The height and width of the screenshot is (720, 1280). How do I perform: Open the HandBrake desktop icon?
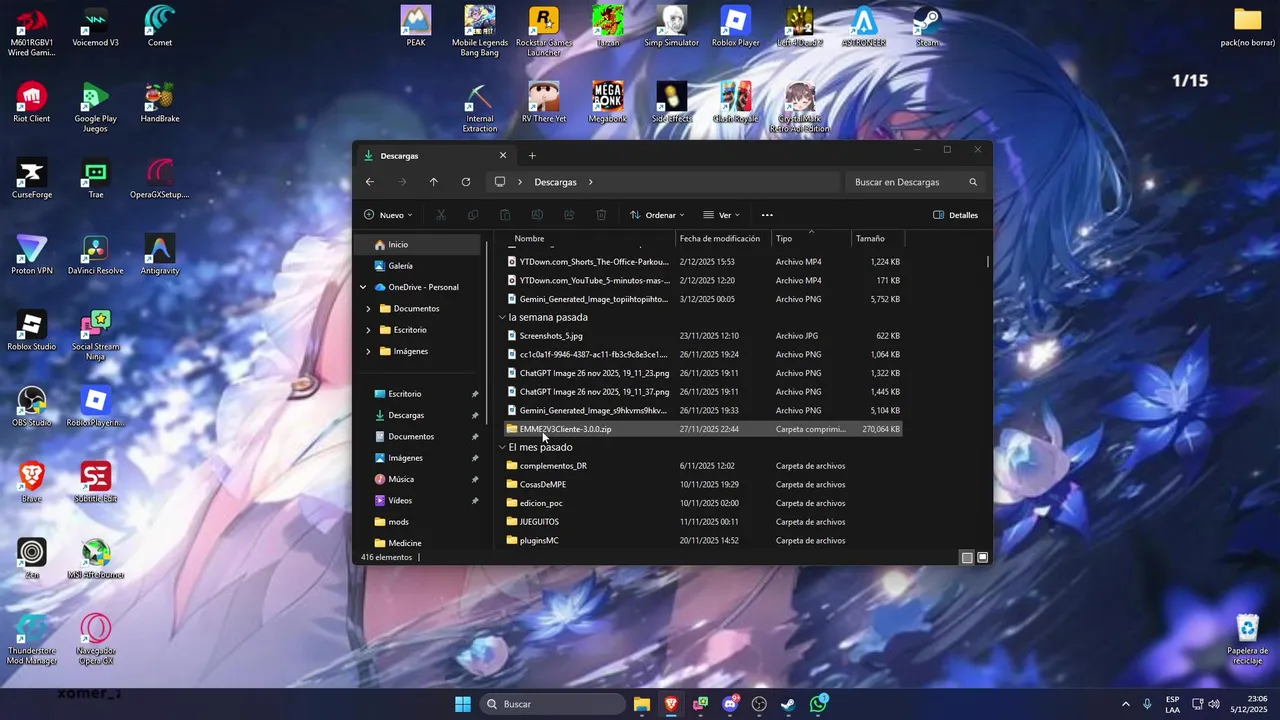tap(160, 104)
